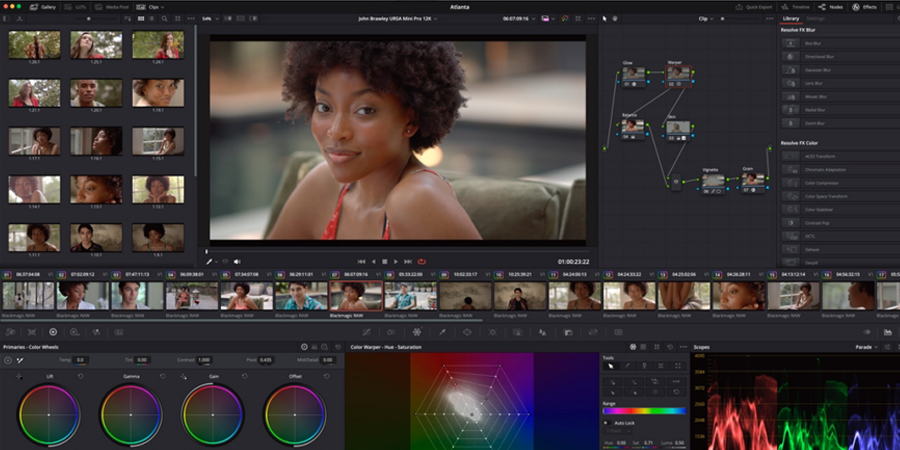Select the Warper node 02
This screenshot has width=900, height=450.
click(678, 75)
